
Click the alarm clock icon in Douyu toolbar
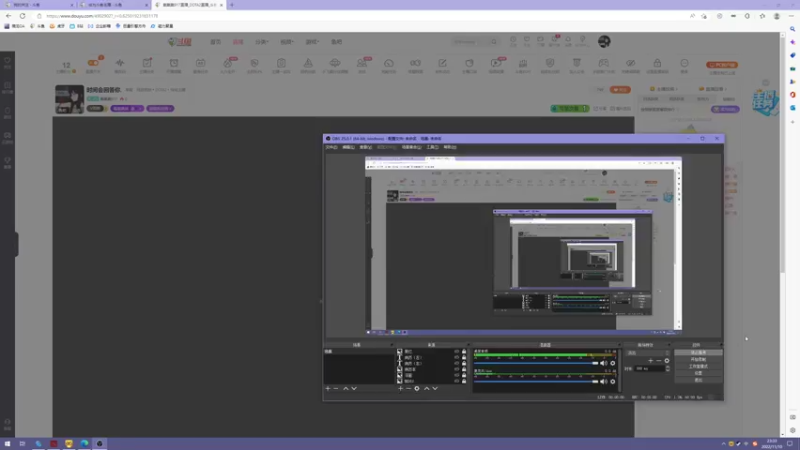point(174,63)
